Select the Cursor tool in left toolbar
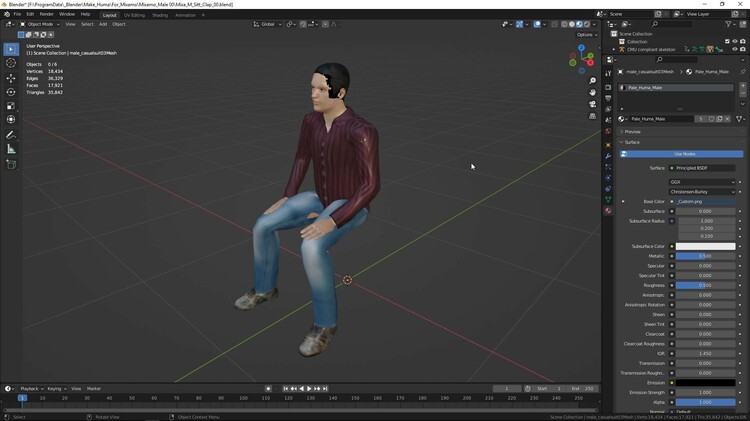This screenshot has width=750, height=421. pos(11,63)
